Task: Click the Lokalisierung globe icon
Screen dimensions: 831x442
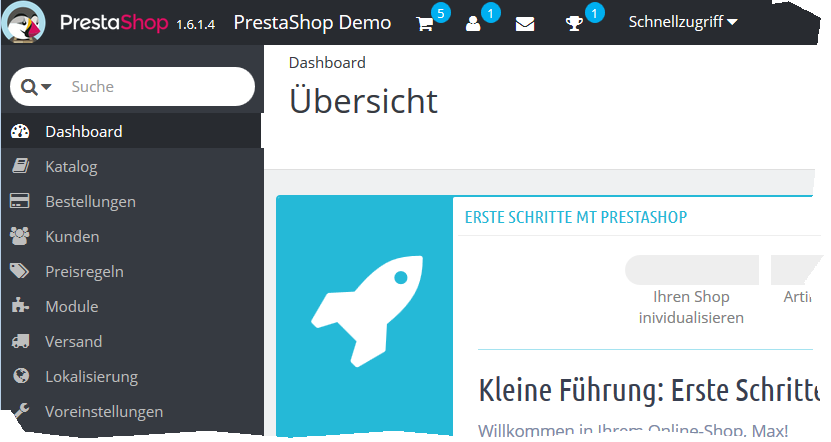Action: click(x=21, y=376)
